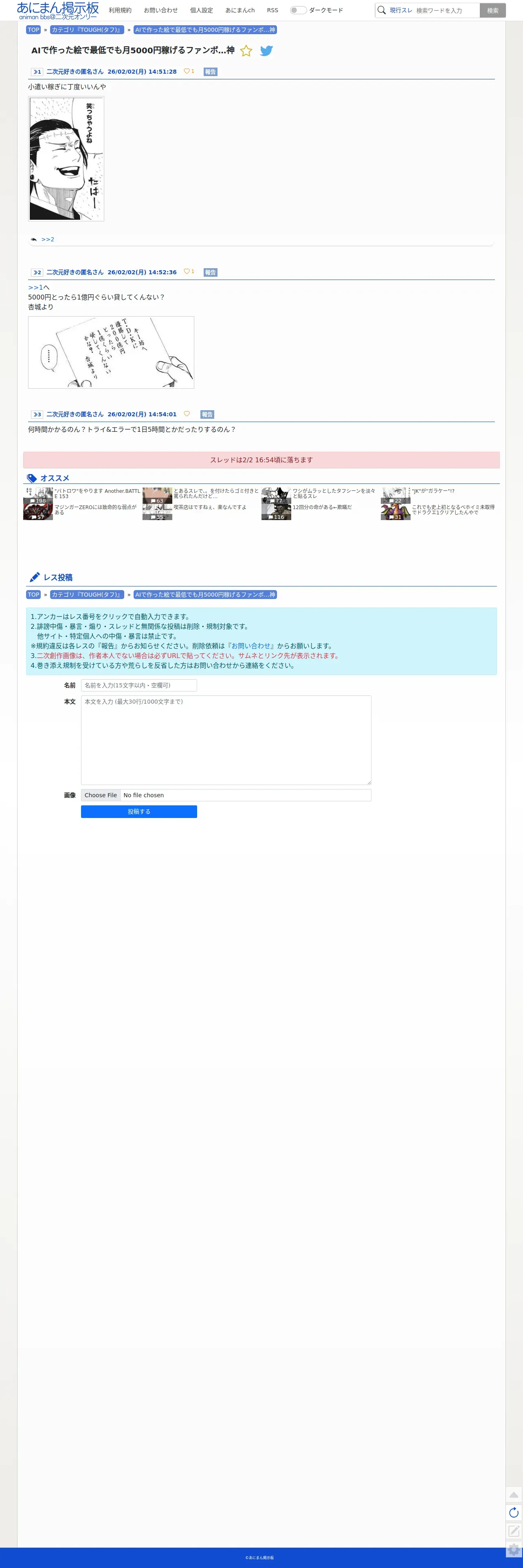
Task: Click the ©あにまん掲示板 footer text
Action: coord(260,1558)
